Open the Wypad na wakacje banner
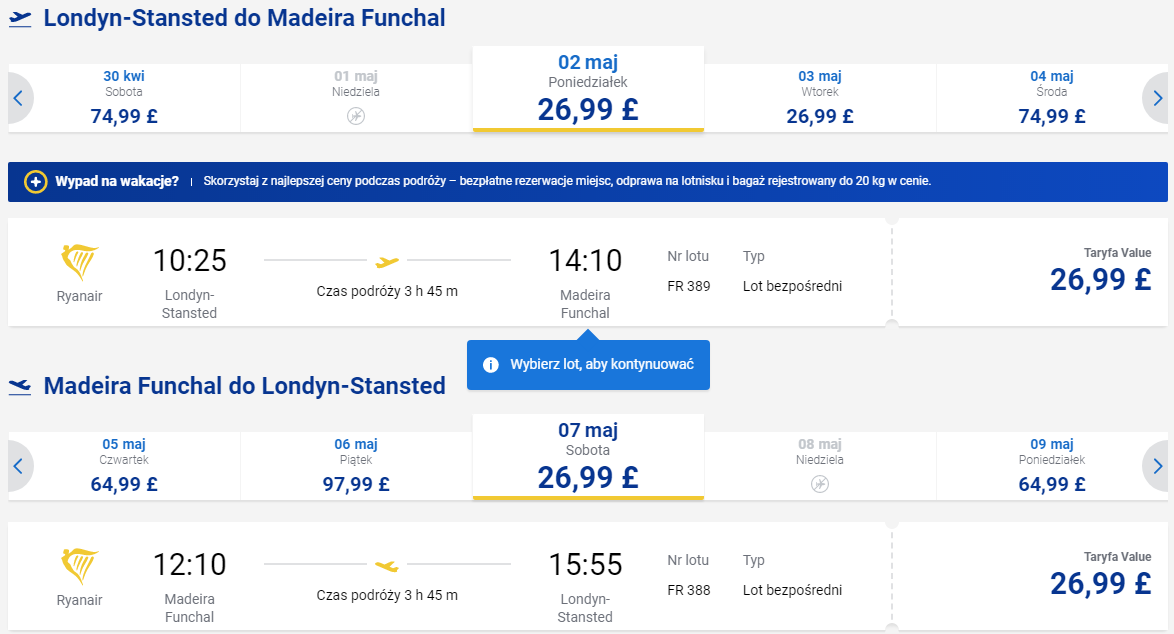 pos(588,182)
